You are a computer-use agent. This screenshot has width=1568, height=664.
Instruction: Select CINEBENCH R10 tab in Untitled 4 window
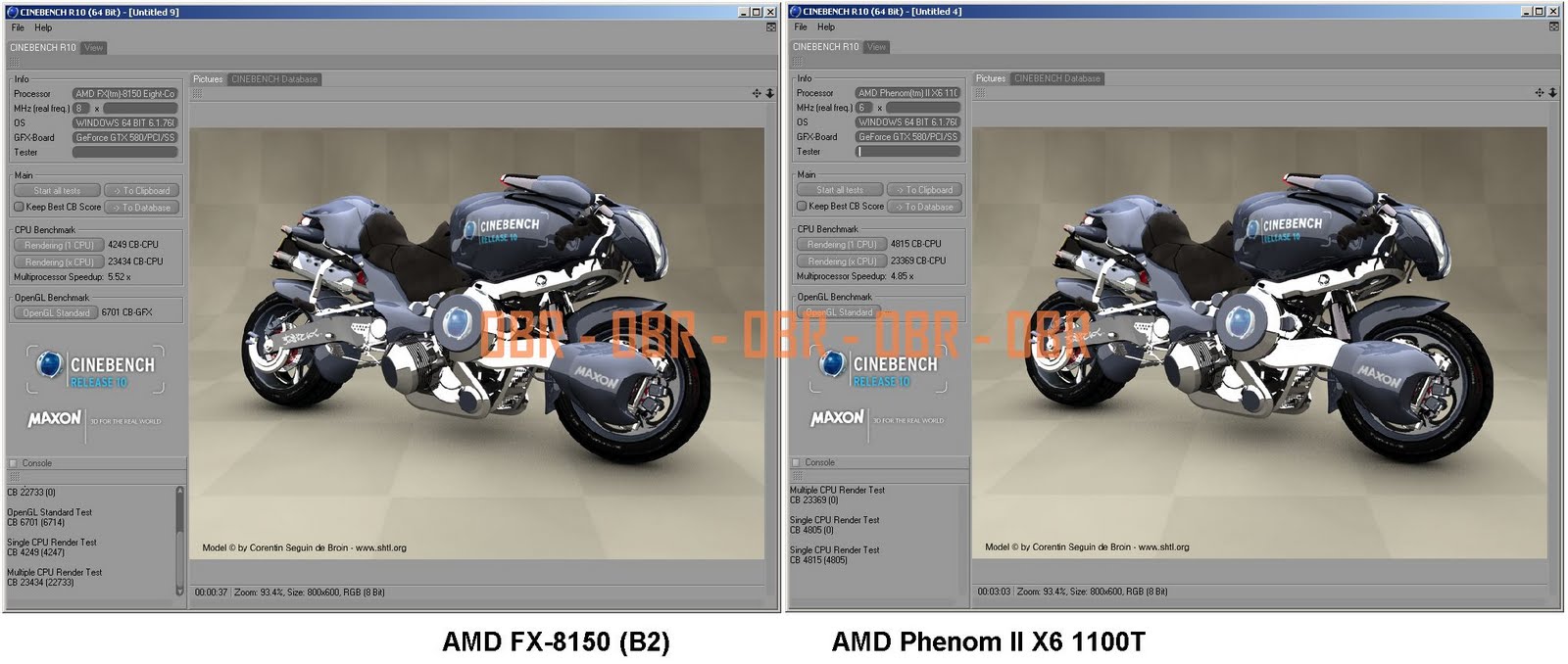point(826,46)
